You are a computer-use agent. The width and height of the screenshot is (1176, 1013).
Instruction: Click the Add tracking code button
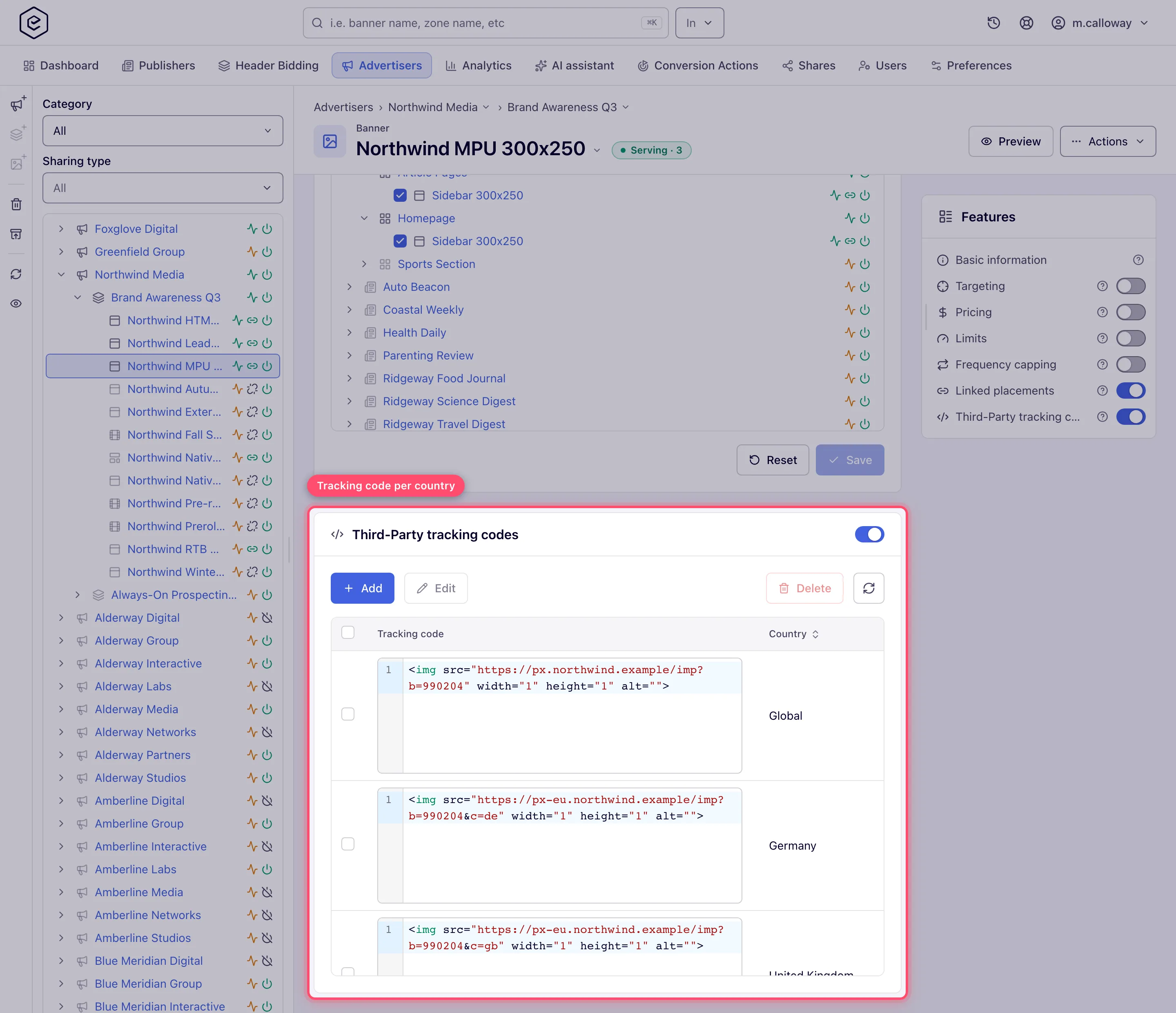pos(363,588)
